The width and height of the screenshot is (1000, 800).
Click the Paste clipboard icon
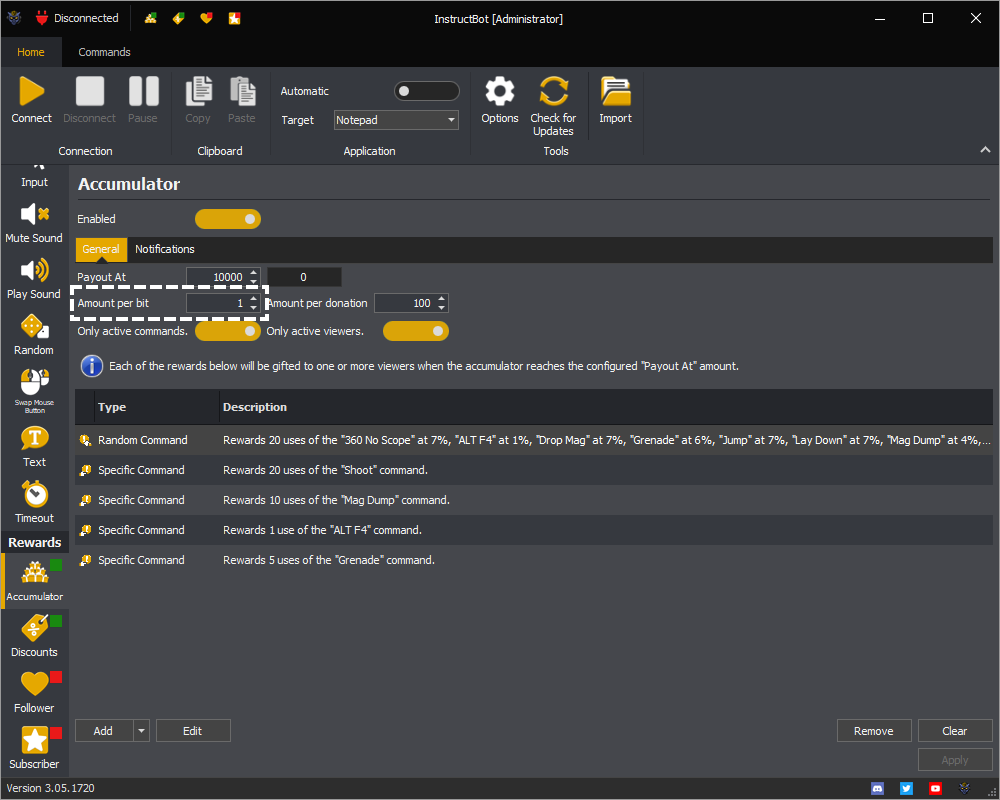(x=242, y=91)
